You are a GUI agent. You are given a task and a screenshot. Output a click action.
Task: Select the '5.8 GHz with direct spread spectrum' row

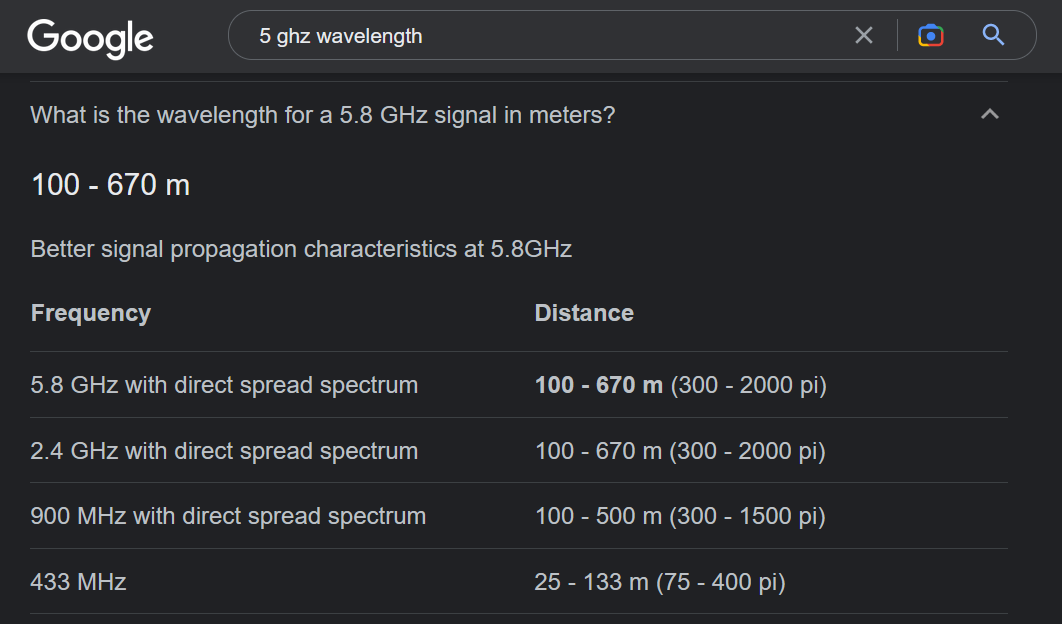(519, 385)
